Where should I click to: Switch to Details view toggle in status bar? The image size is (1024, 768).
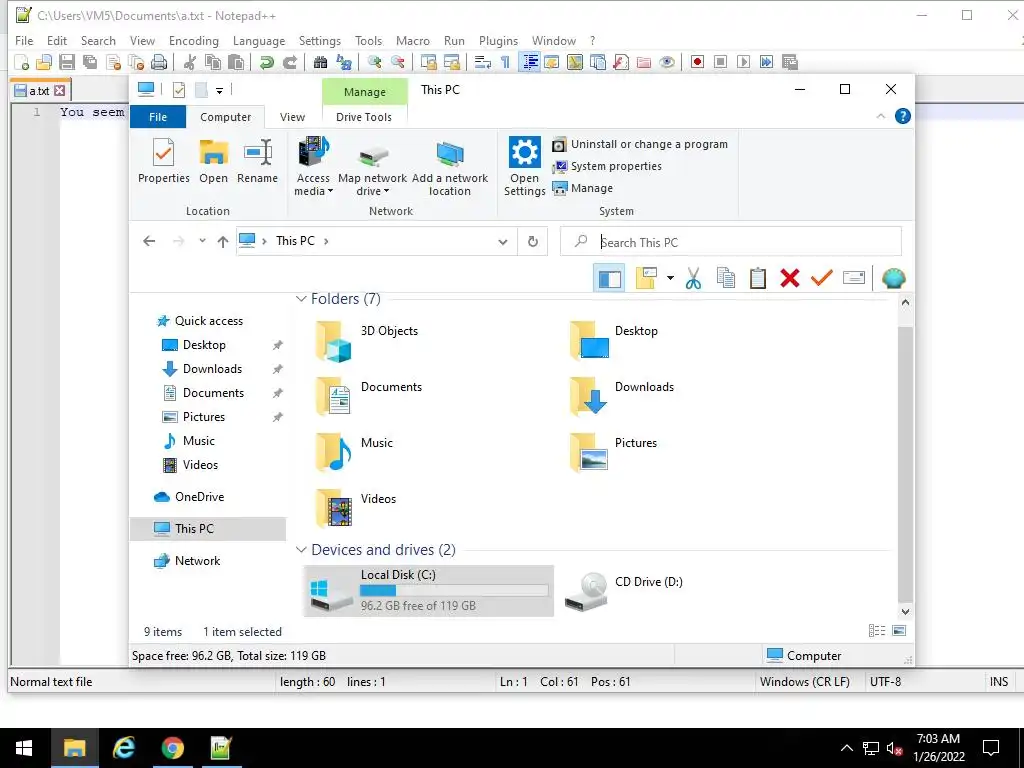(x=877, y=630)
